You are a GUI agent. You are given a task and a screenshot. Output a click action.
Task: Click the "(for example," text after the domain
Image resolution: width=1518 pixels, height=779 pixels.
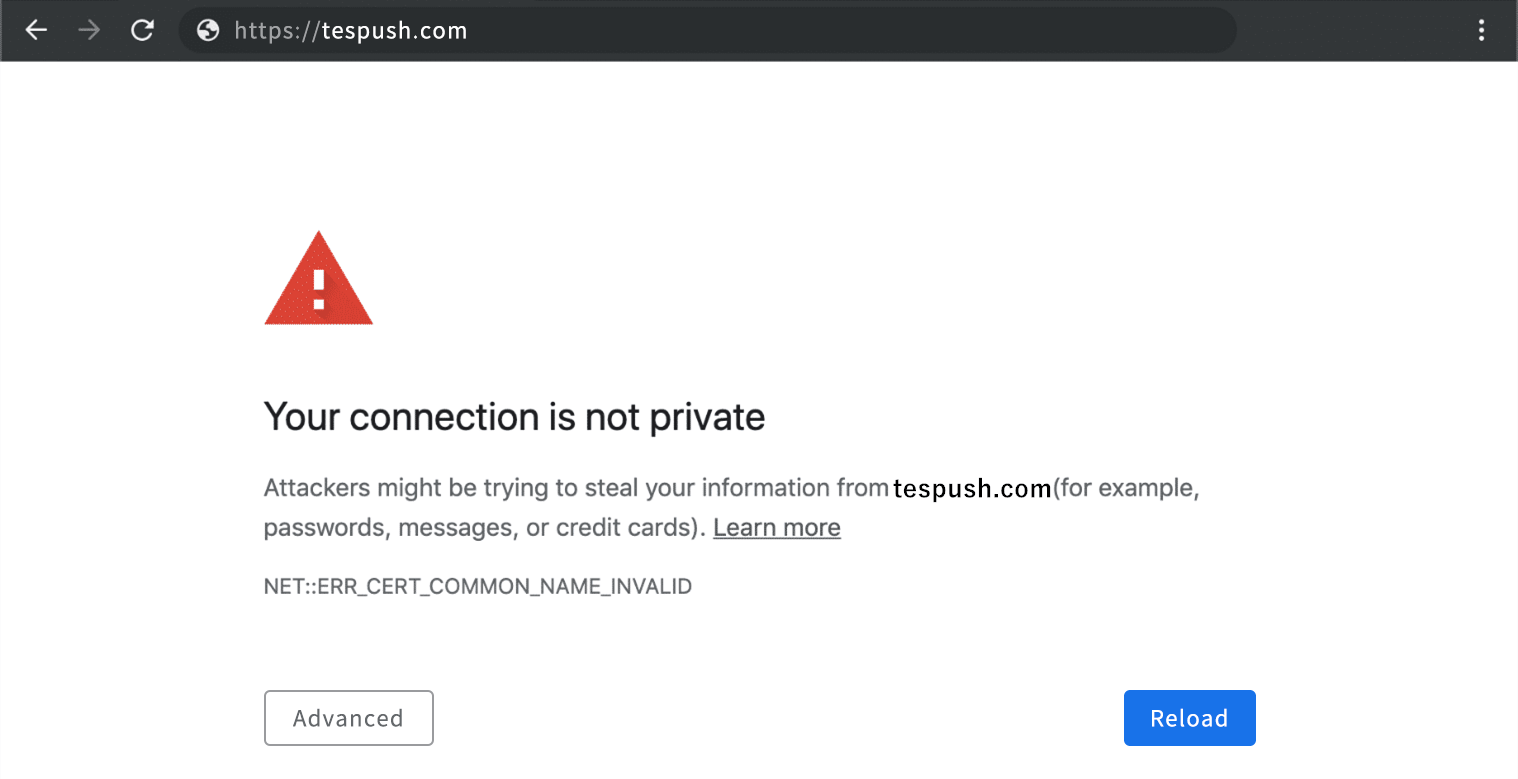tap(1126, 489)
